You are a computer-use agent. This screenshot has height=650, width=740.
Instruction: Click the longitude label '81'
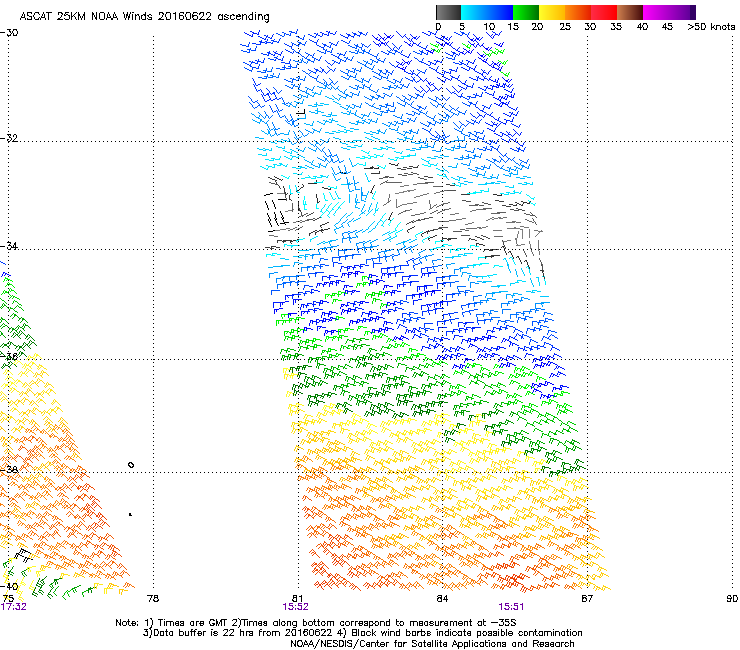(297, 599)
